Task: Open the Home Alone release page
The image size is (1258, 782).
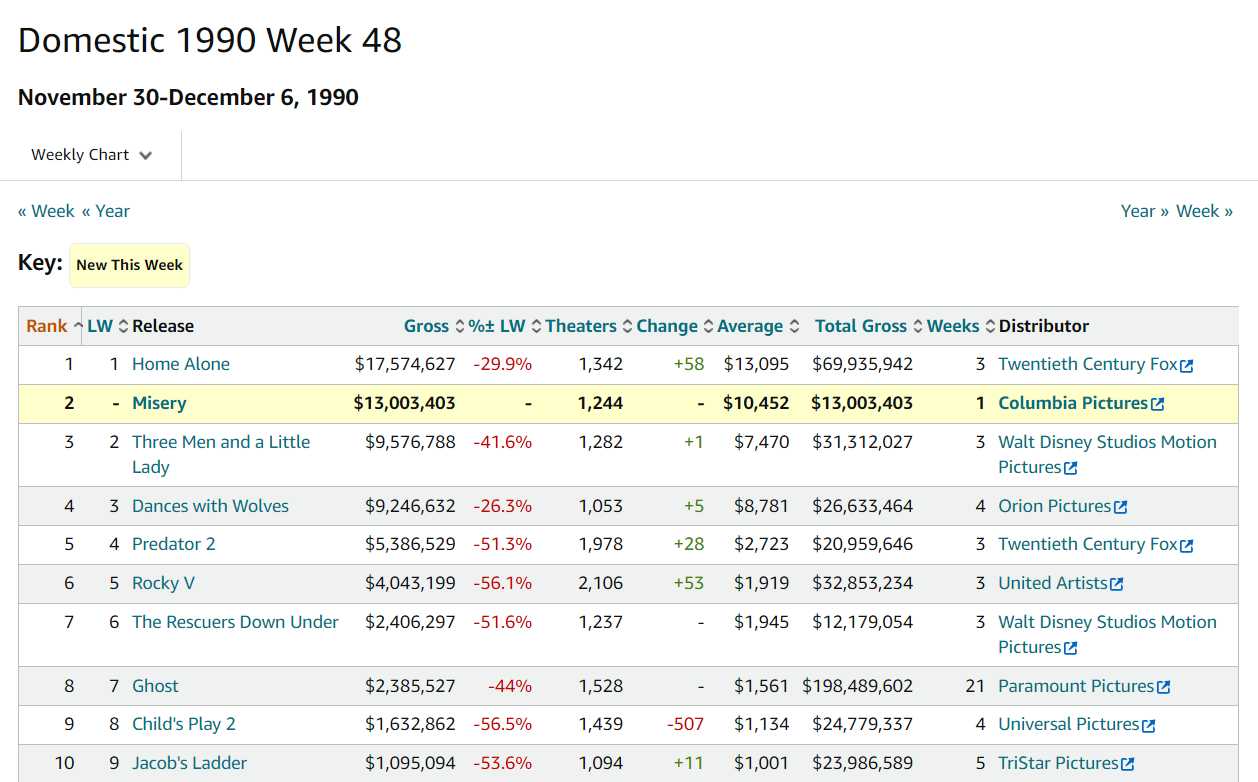Action: click(x=181, y=364)
